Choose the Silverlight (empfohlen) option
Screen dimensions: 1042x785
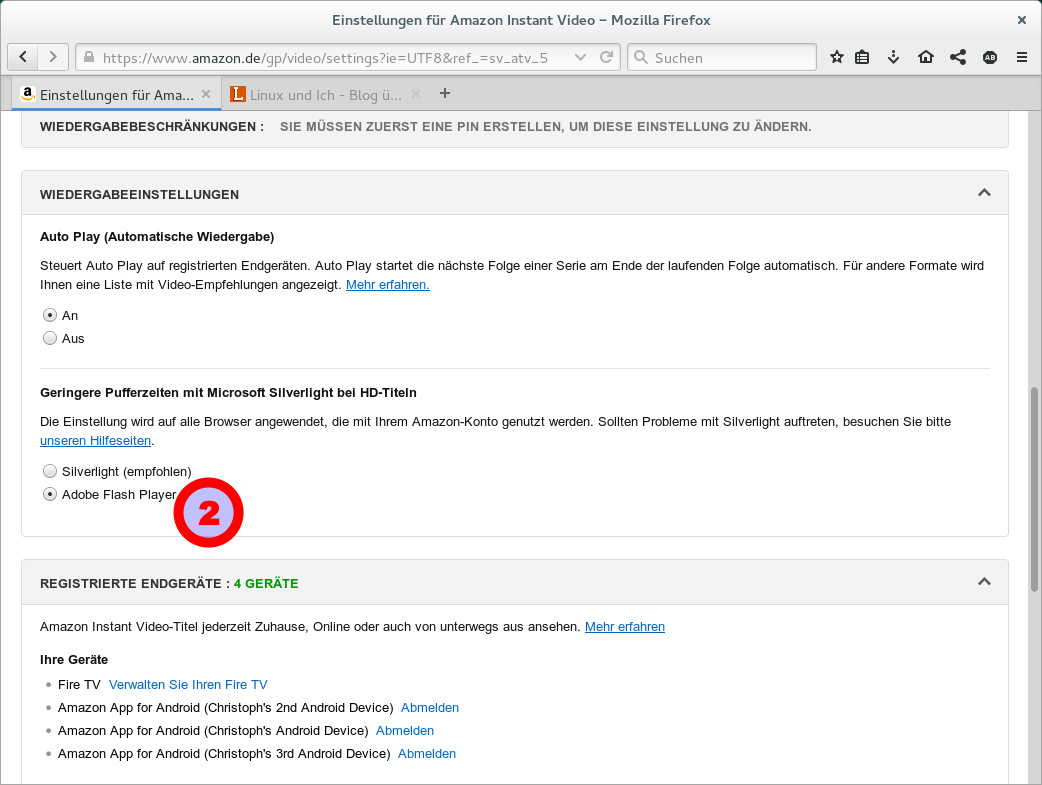point(50,471)
